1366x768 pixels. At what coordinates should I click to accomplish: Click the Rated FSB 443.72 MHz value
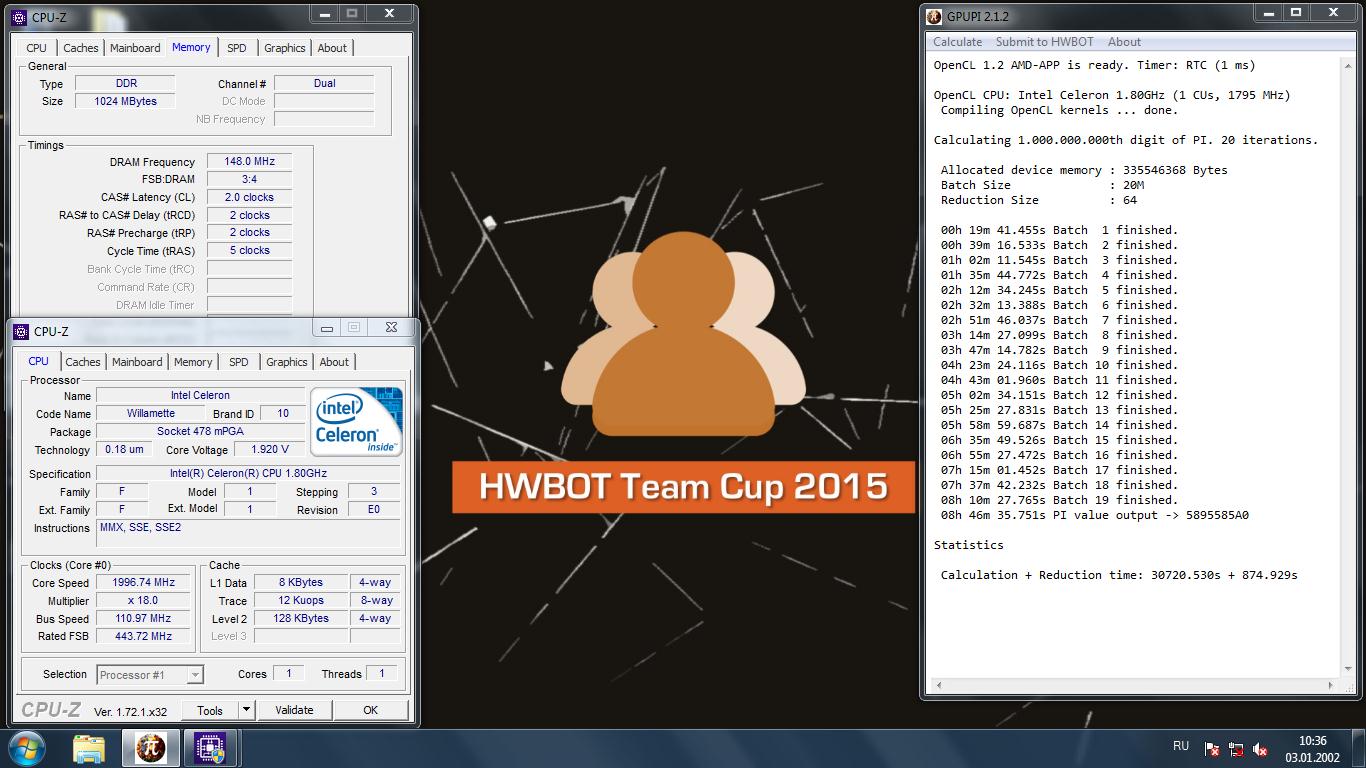(145, 636)
